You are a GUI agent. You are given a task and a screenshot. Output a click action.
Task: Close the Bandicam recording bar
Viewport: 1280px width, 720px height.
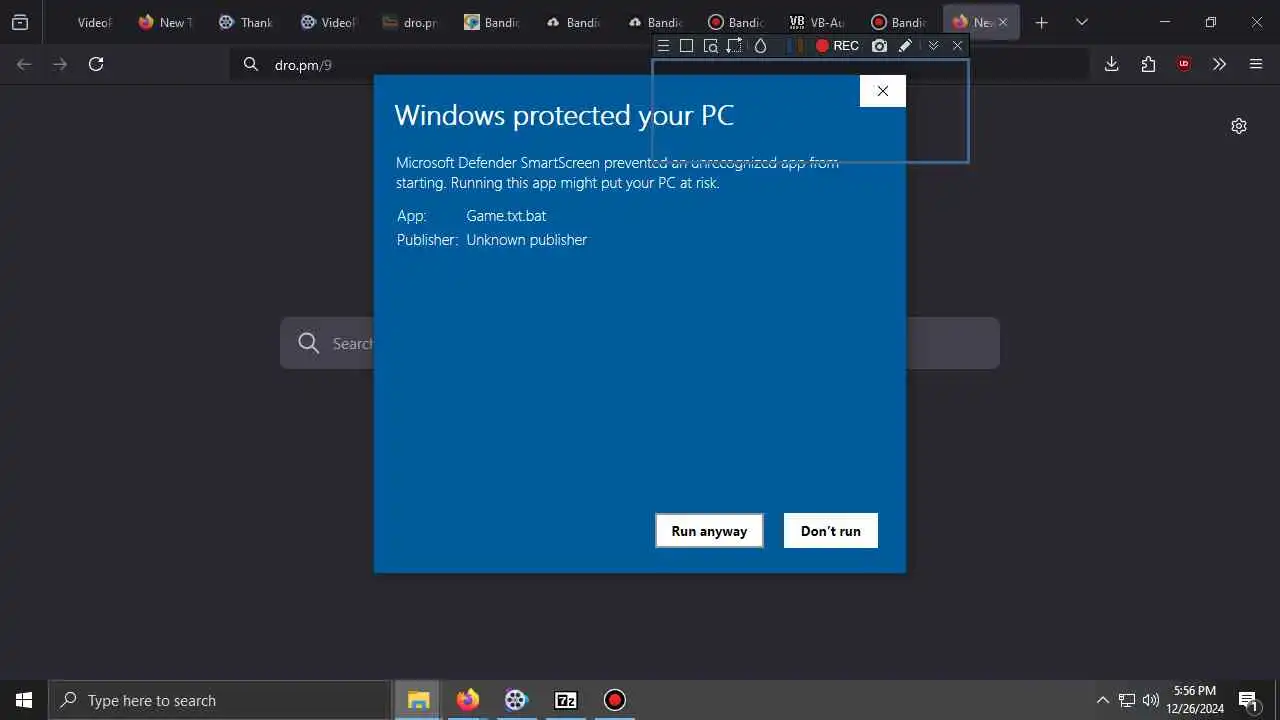tap(957, 46)
